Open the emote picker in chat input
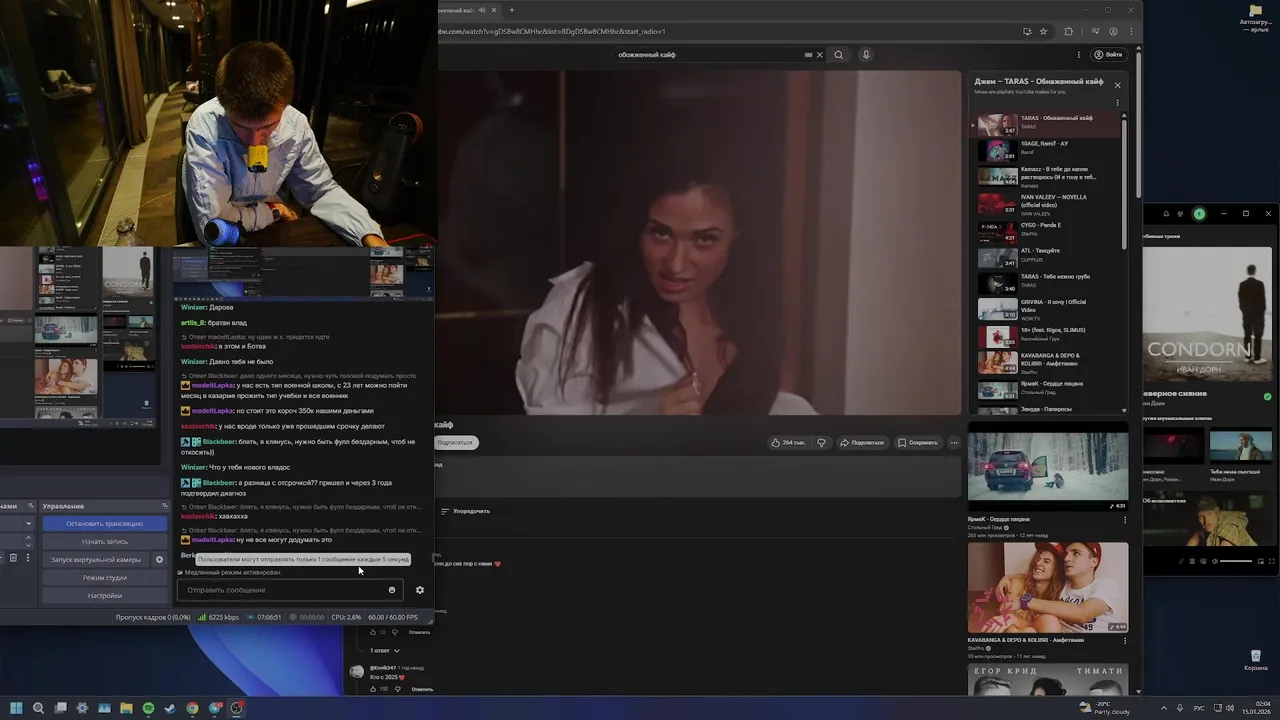This screenshot has width=1280, height=720. [392, 590]
